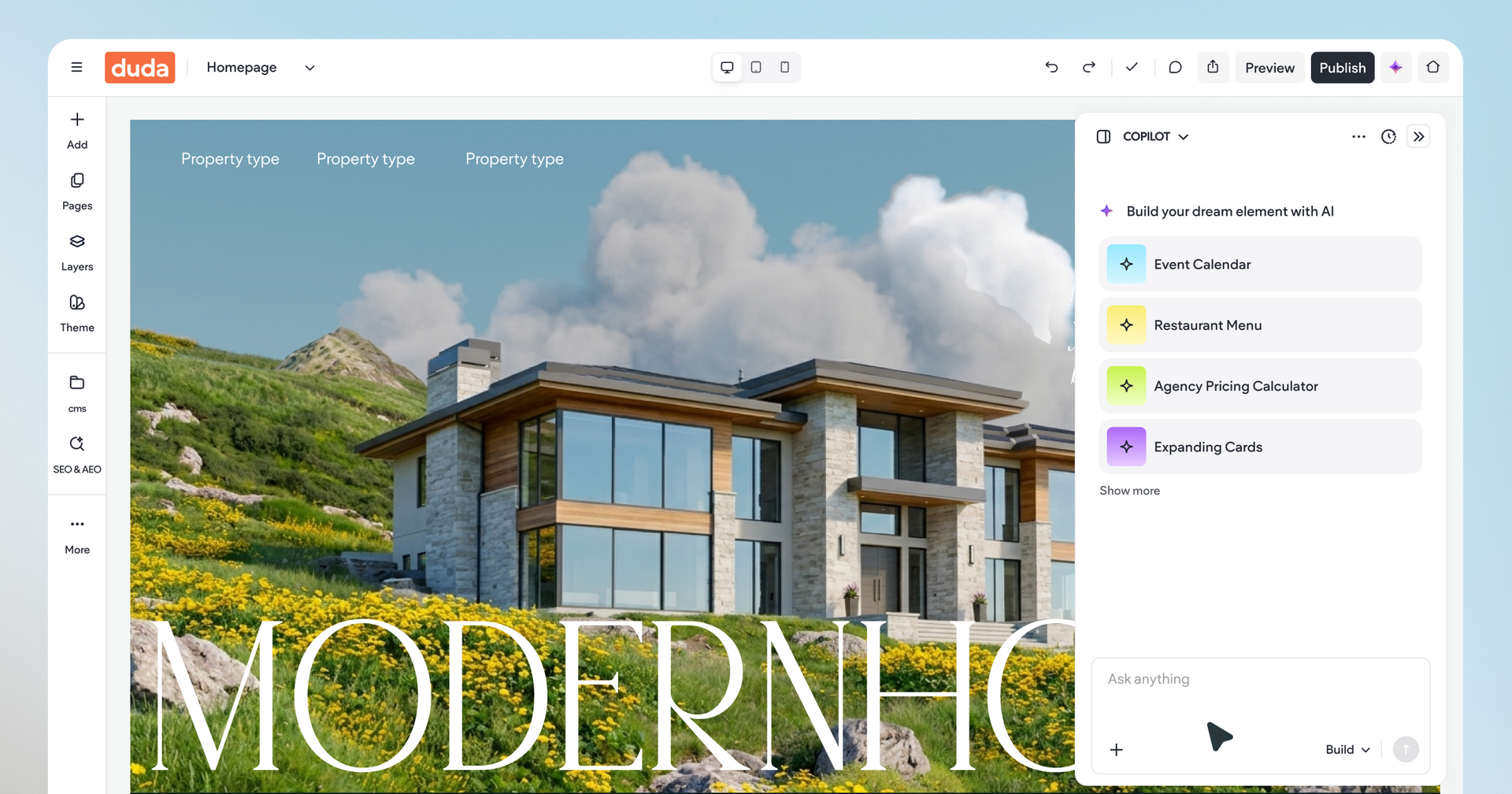Click the Show more link
The width and height of the screenshot is (1512, 794).
(1129, 491)
